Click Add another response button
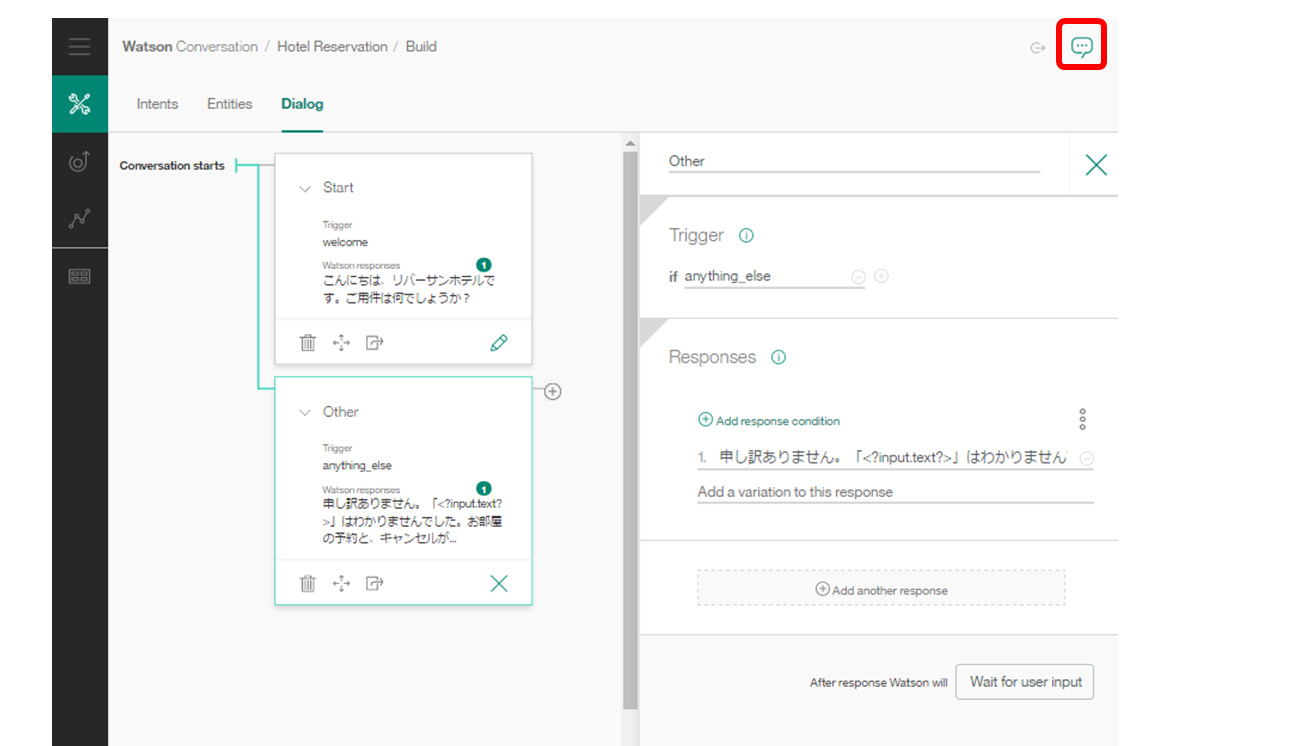 (x=881, y=588)
